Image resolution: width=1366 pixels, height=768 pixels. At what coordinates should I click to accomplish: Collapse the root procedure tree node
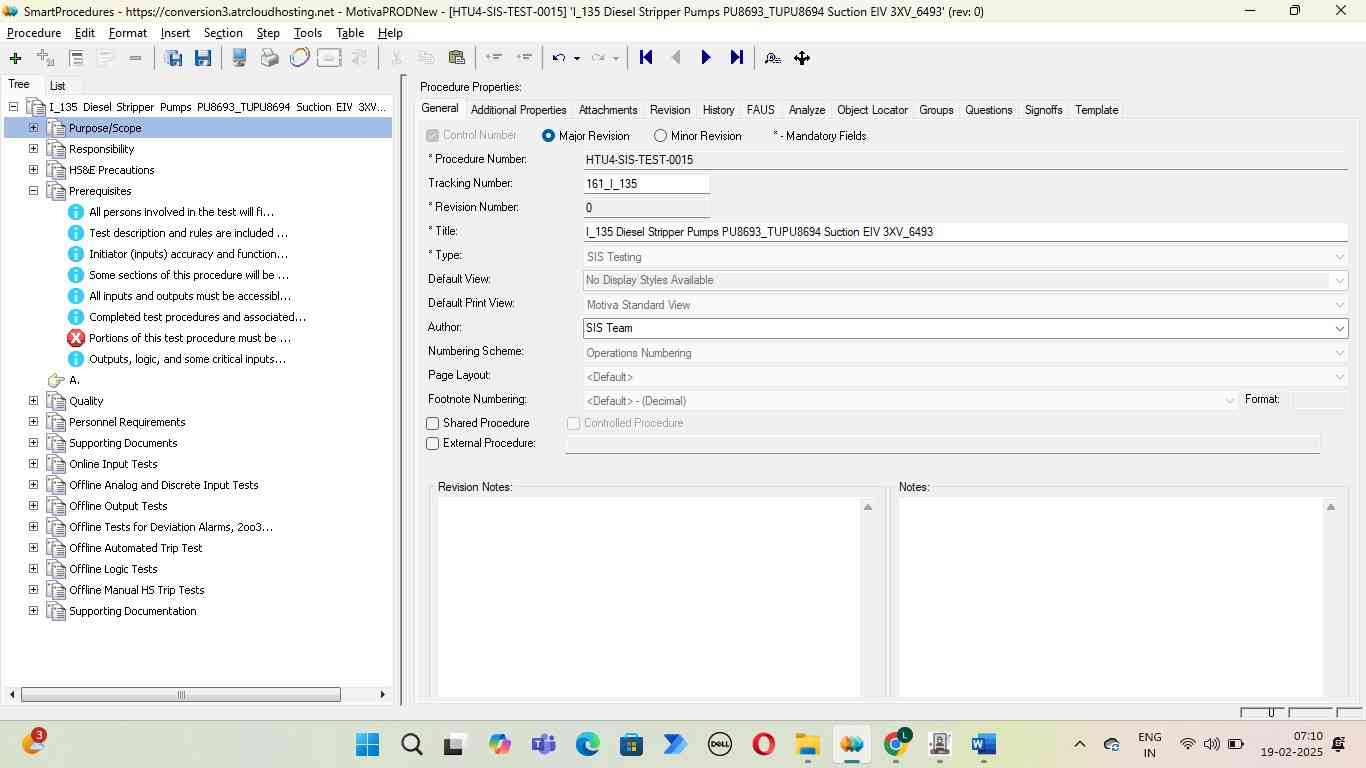(14, 107)
